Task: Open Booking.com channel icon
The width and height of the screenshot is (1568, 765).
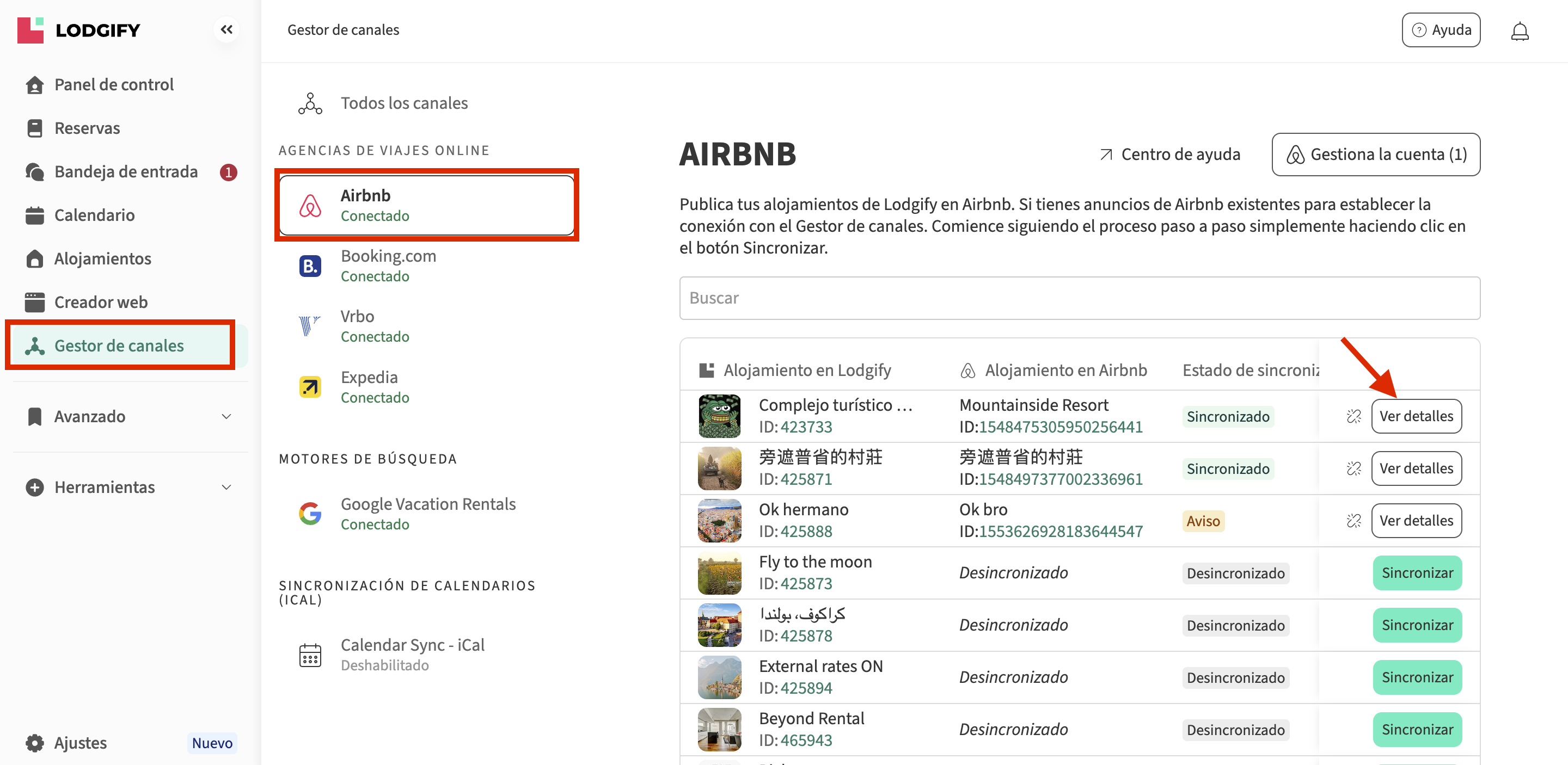Action: (310, 266)
